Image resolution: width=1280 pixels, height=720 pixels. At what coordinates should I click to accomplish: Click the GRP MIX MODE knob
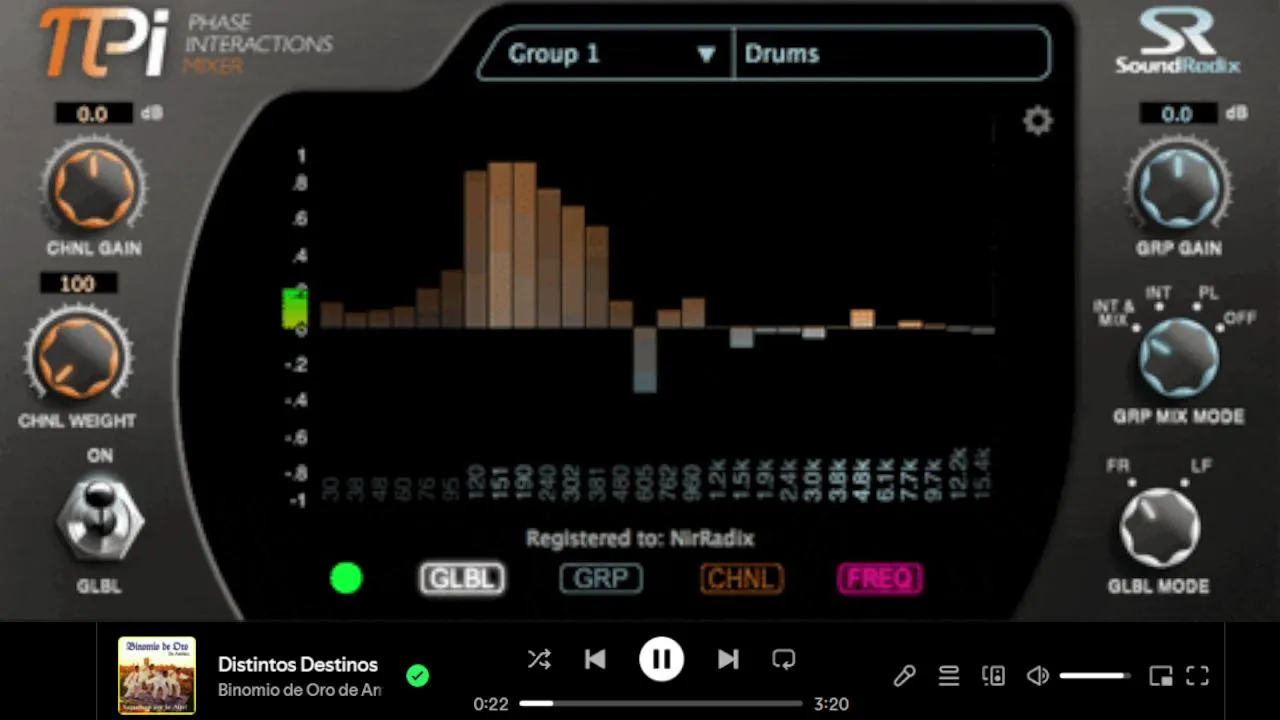[1179, 359]
